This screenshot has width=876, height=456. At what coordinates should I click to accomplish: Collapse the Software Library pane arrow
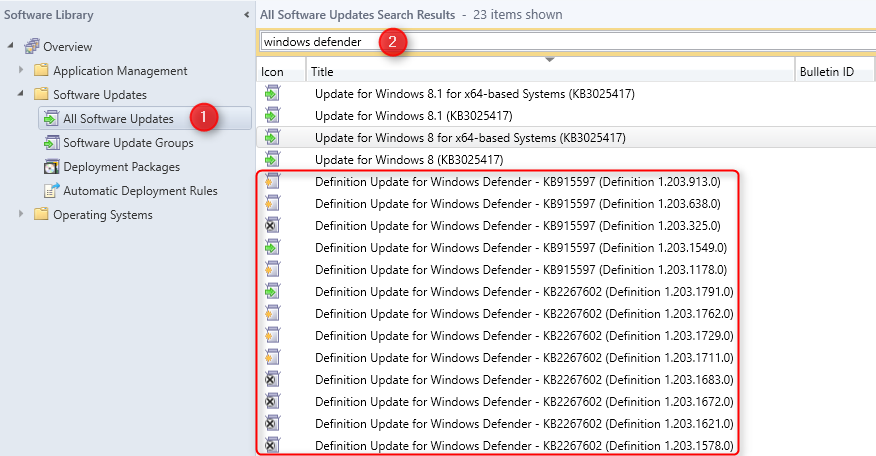pyautogui.click(x=246, y=15)
